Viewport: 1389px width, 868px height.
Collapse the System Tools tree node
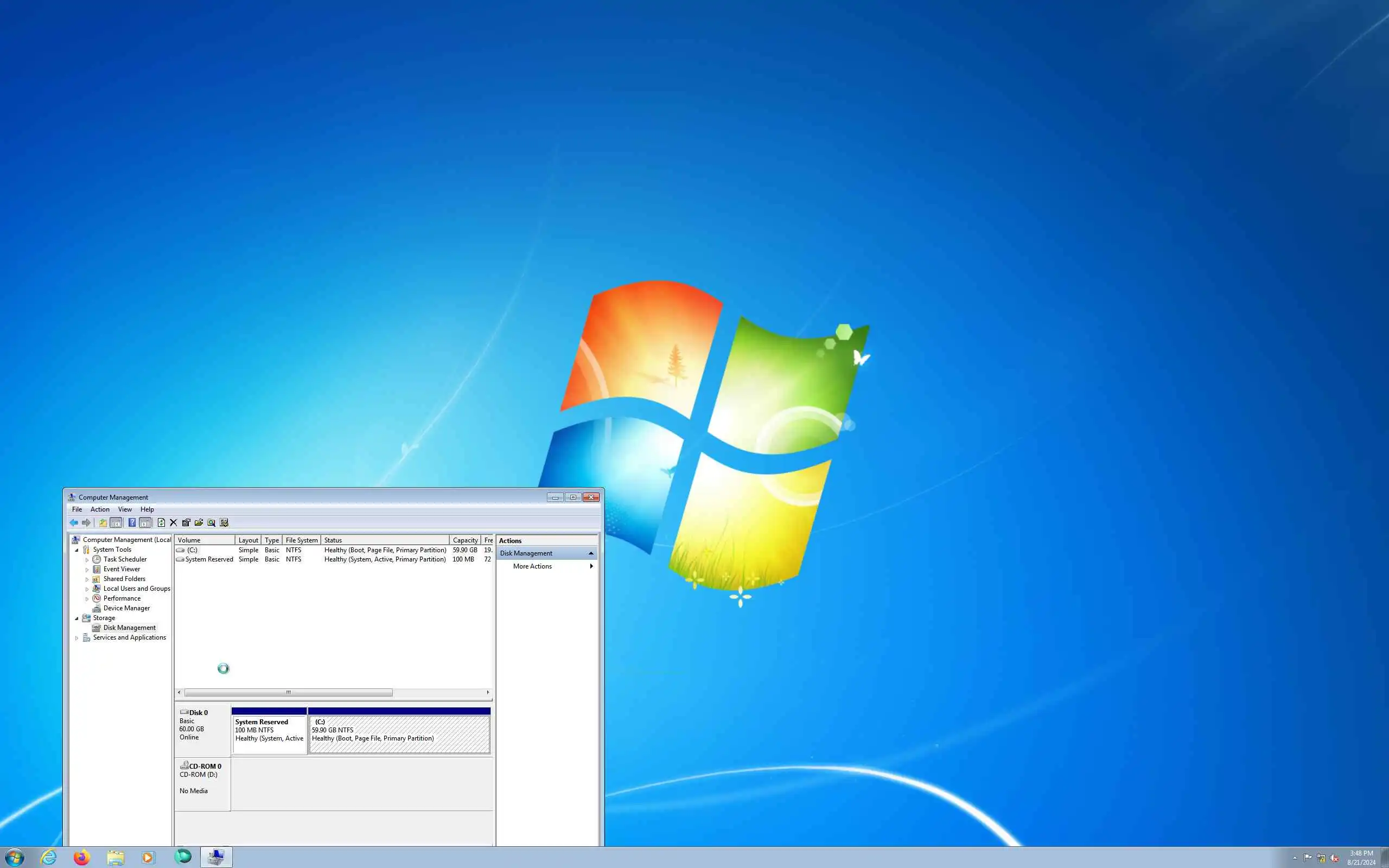[77, 550]
